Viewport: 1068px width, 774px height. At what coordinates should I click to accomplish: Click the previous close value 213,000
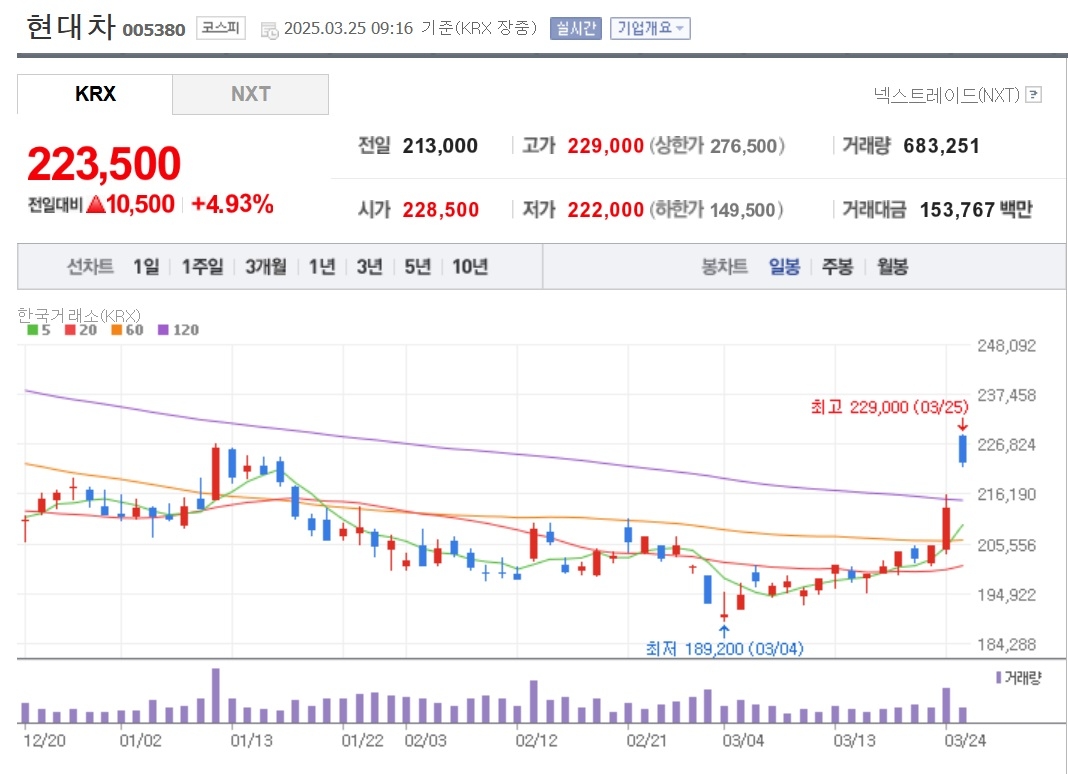[440, 146]
